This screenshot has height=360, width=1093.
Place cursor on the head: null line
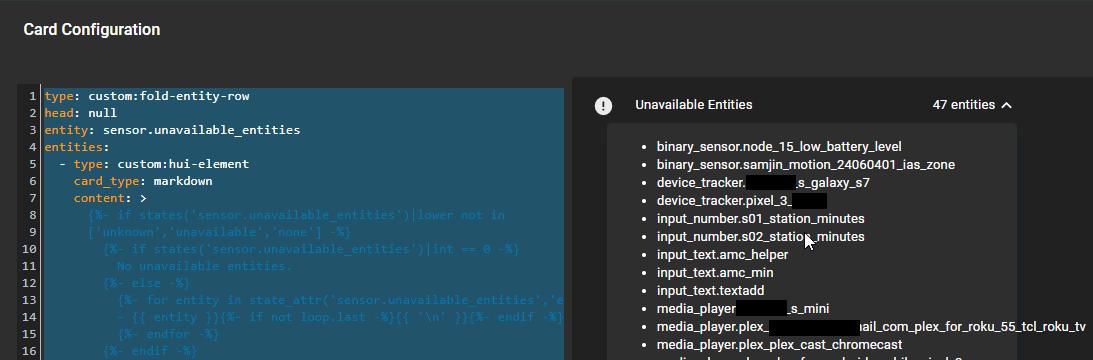pyautogui.click(x=81, y=113)
